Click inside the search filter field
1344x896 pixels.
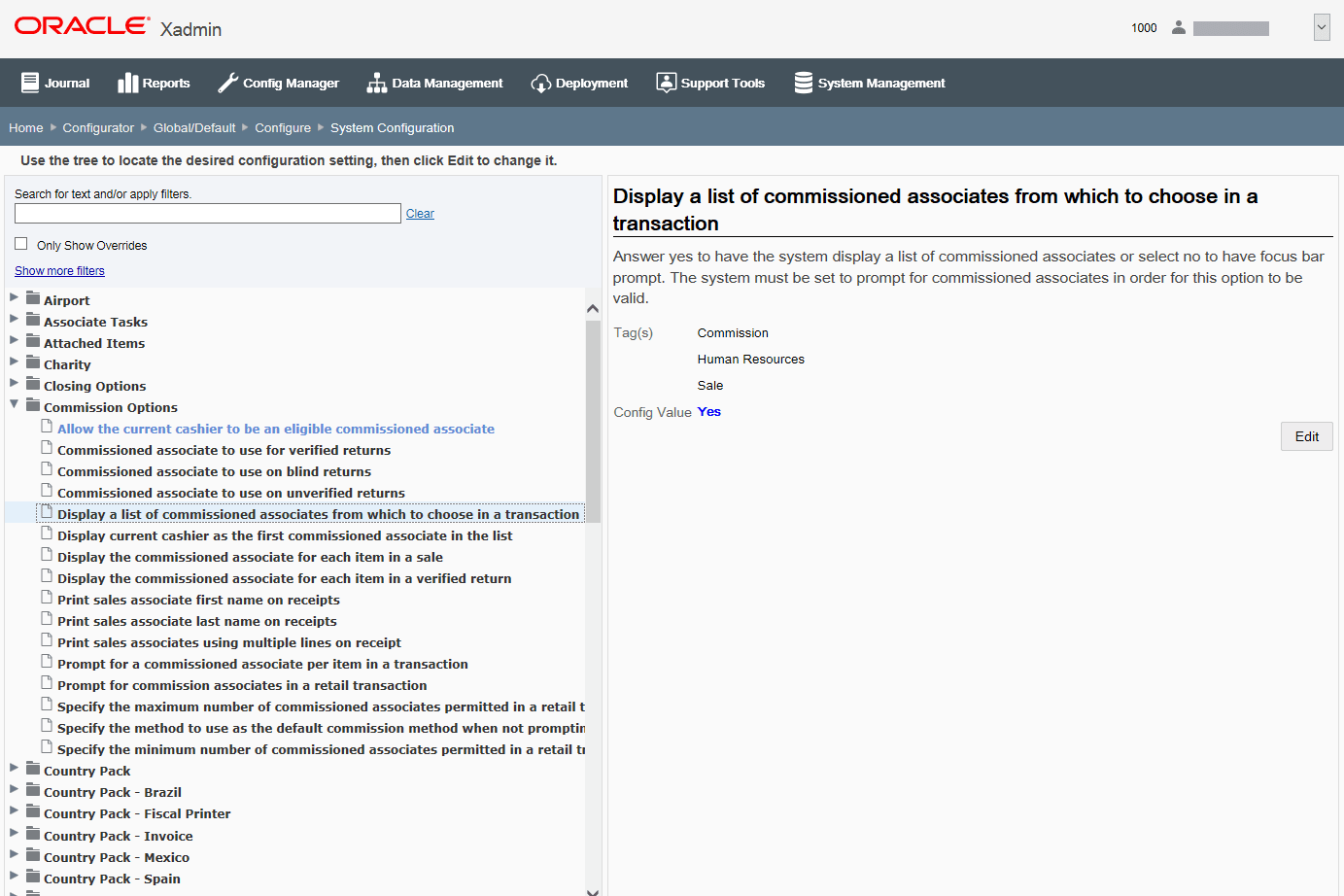207,213
